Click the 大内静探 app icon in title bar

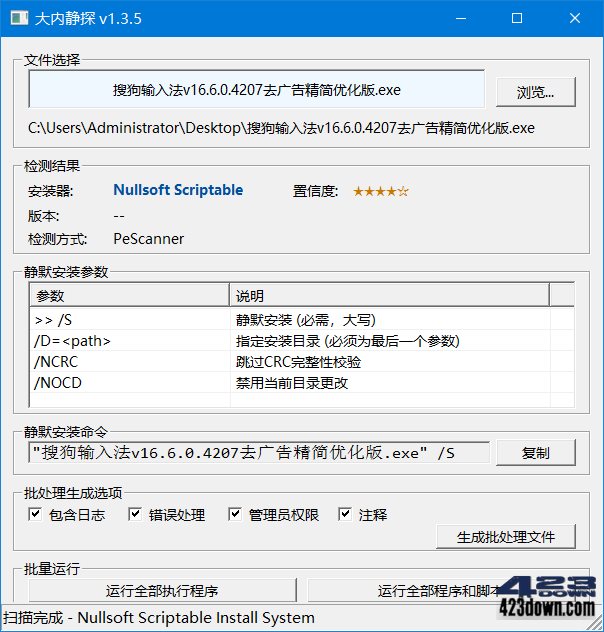pyautogui.click(x=19, y=18)
